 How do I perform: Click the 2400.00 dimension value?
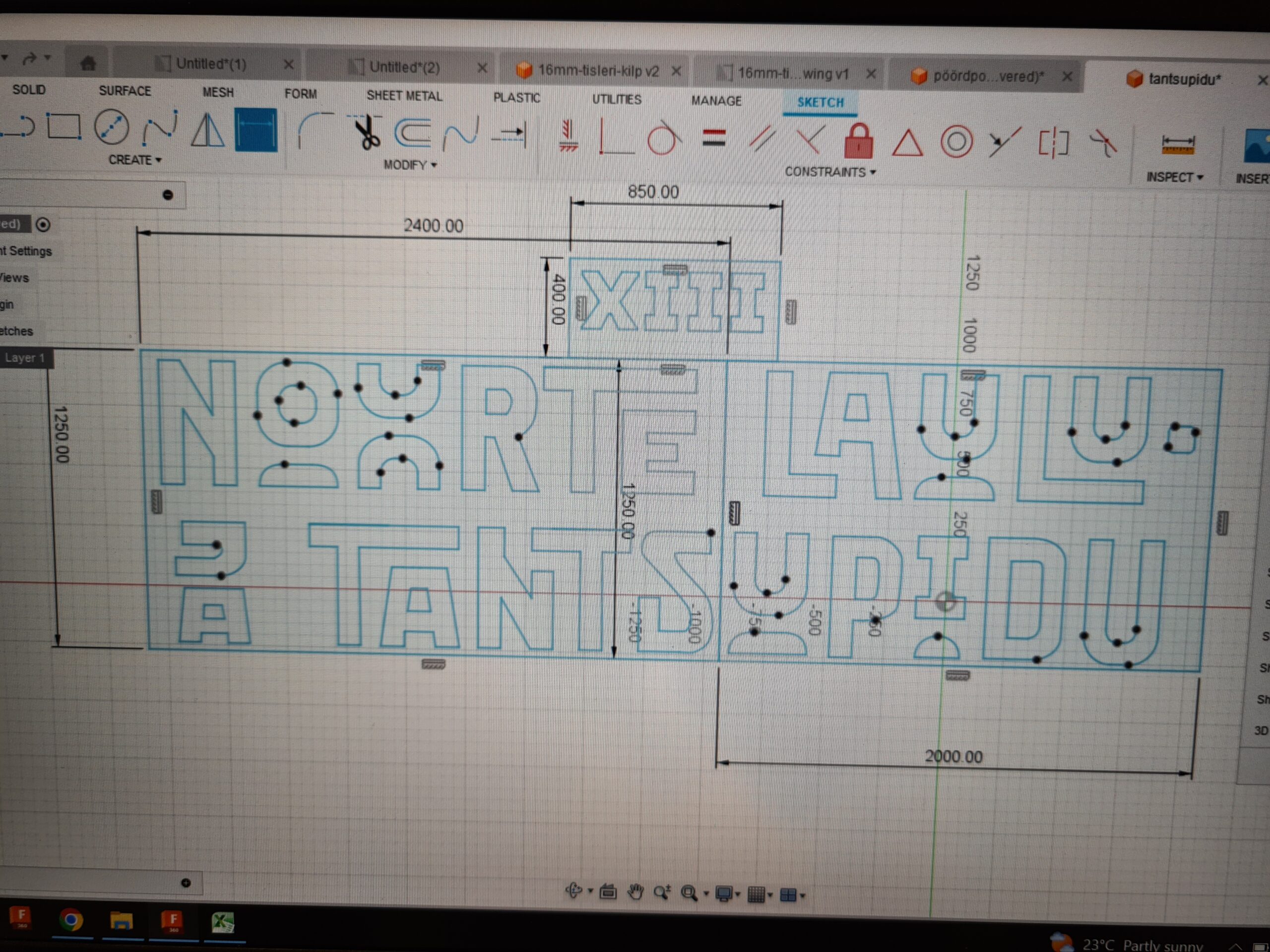433,226
